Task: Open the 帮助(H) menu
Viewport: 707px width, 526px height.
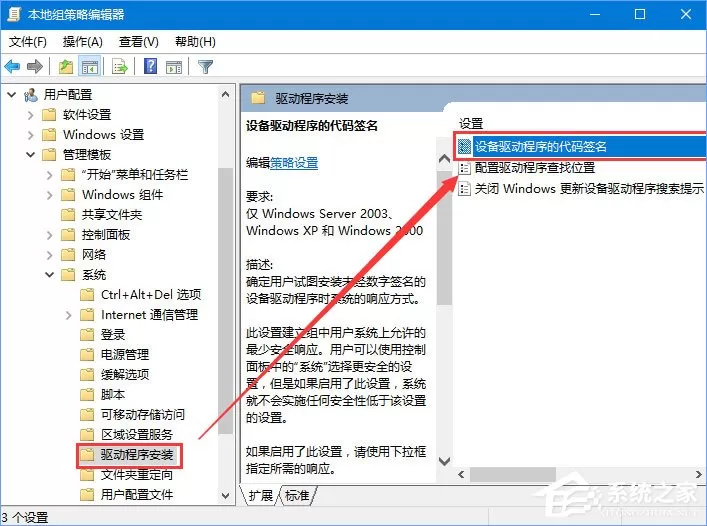Action: pyautogui.click(x=195, y=42)
